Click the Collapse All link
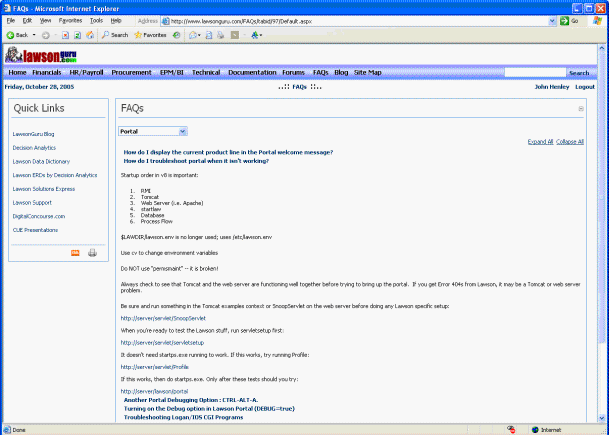This screenshot has height=435, width=609. 569,142
